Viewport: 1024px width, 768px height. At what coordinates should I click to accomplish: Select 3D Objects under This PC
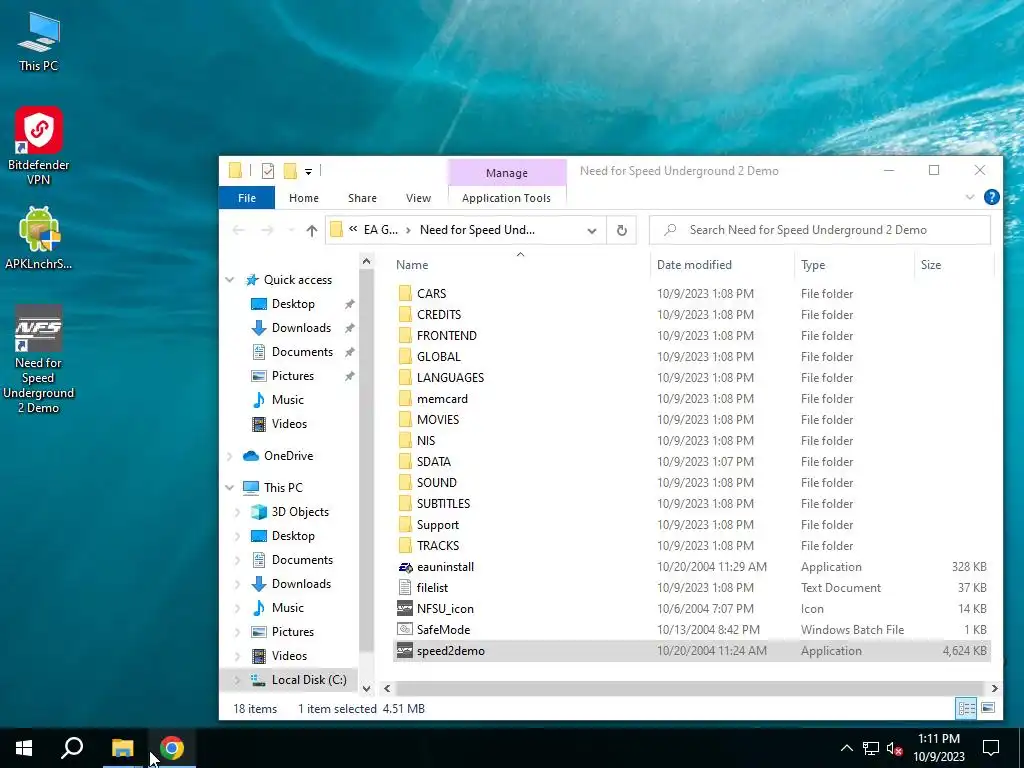tap(300, 512)
